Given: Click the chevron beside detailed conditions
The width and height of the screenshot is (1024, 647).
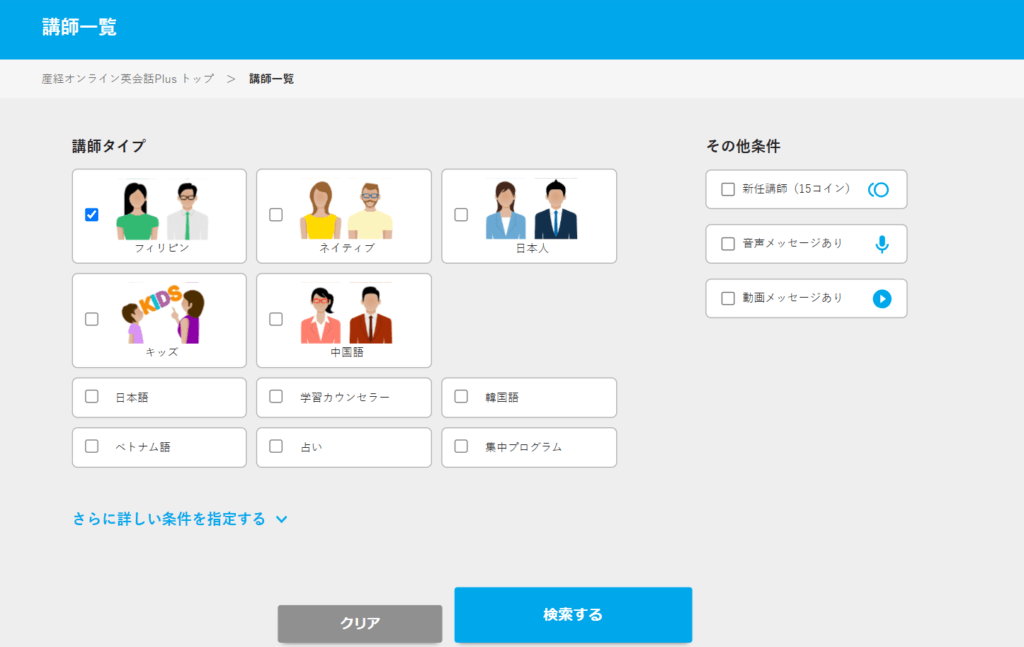Looking at the screenshot, I should point(281,520).
